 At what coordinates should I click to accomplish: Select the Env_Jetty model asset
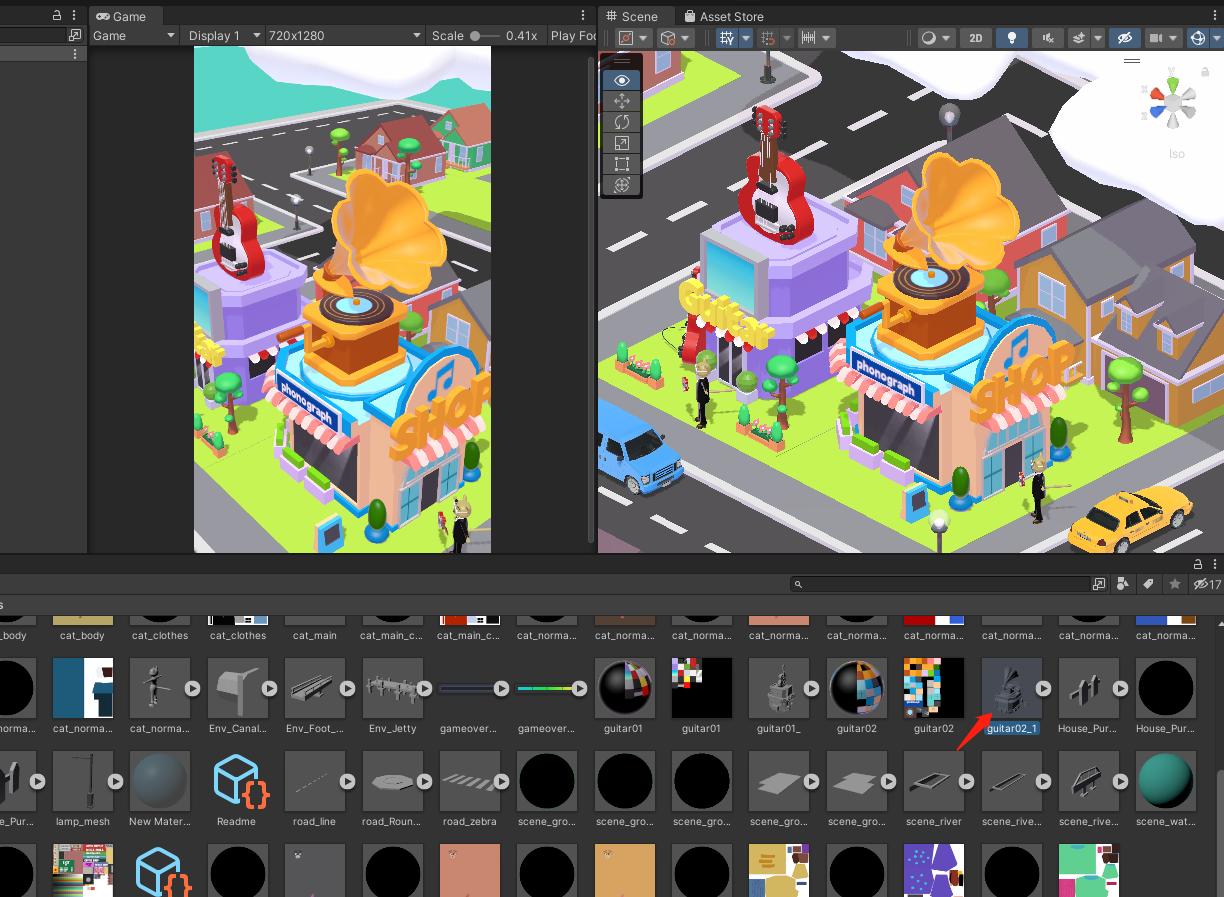coord(391,688)
